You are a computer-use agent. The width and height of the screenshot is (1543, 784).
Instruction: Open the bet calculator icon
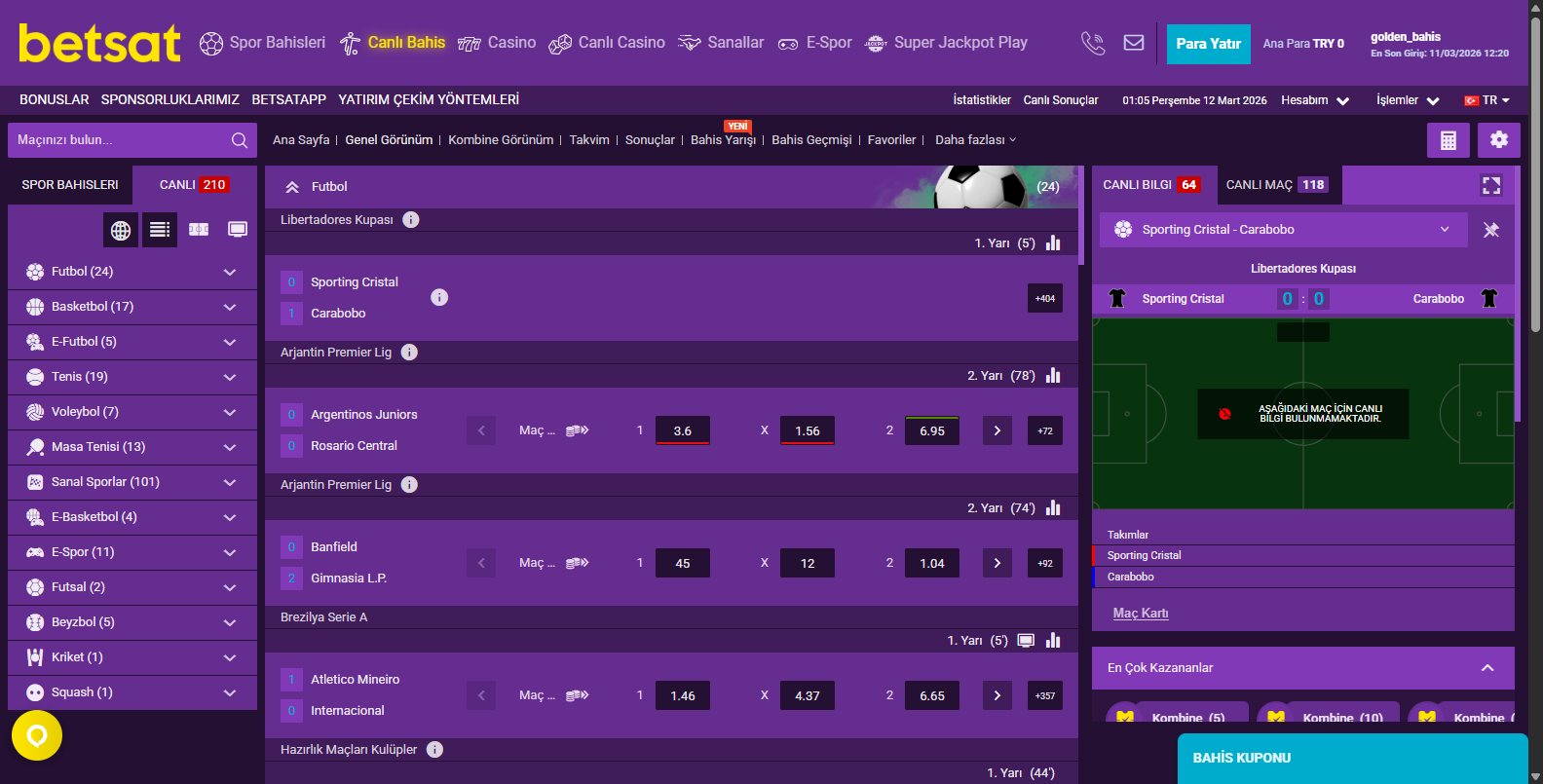(1448, 140)
